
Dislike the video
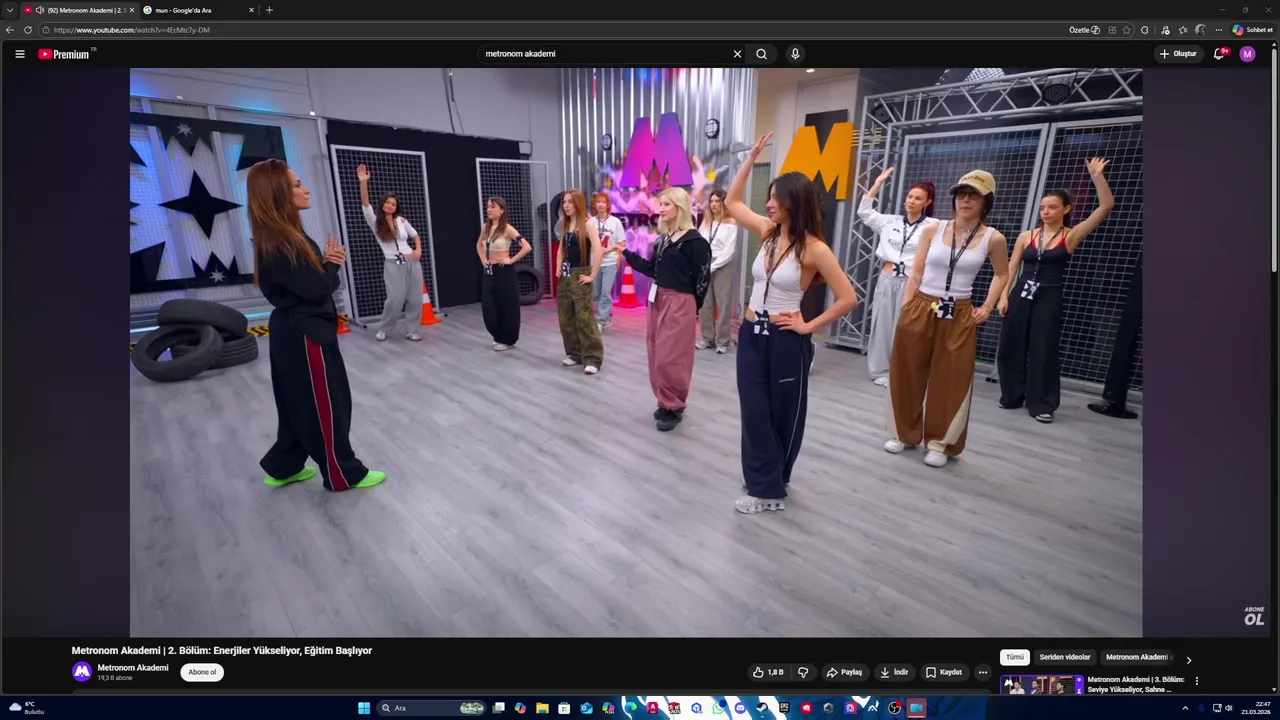pyautogui.click(x=803, y=672)
